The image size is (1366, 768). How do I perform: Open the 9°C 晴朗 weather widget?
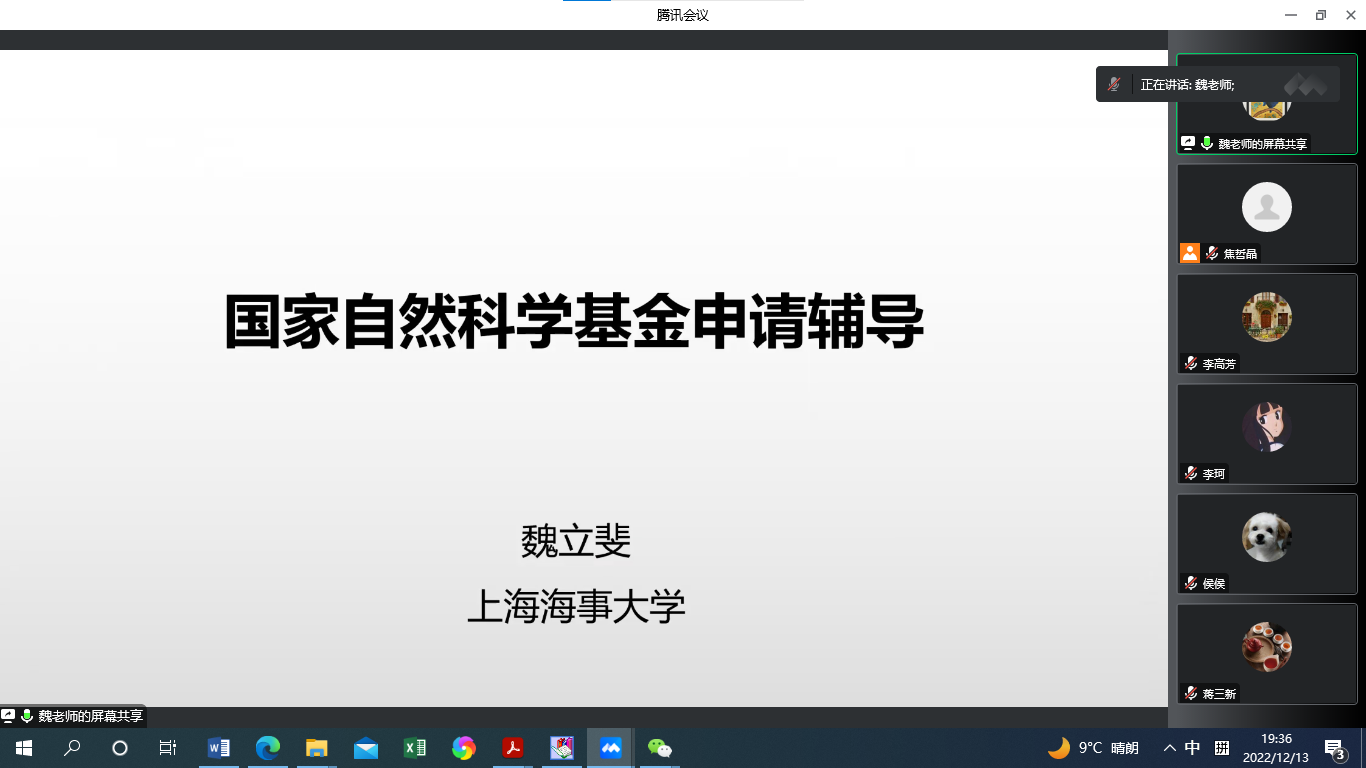pyautogui.click(x=1092, y=748)
